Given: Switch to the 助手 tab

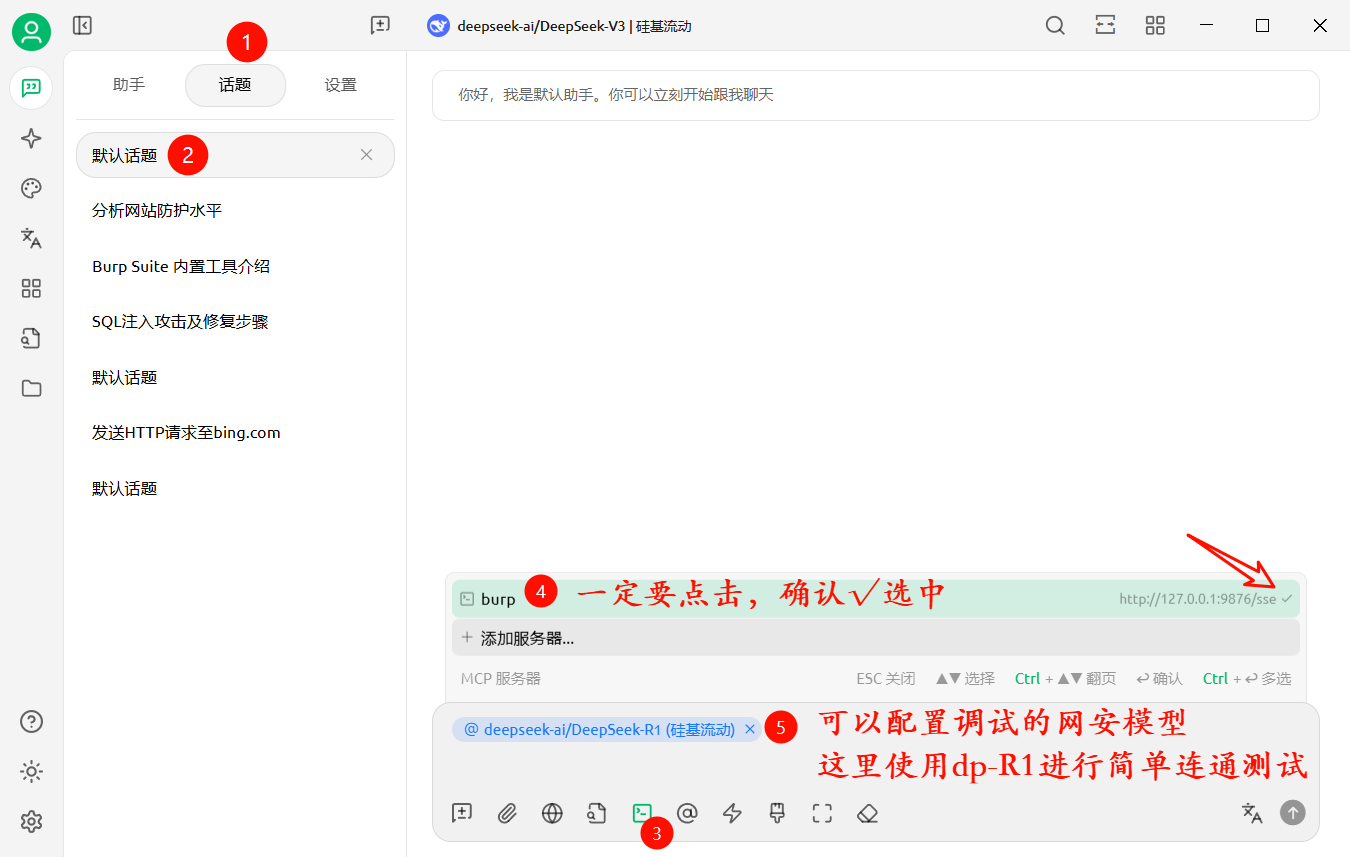Looking at the screenshot, I should point(129,85).
